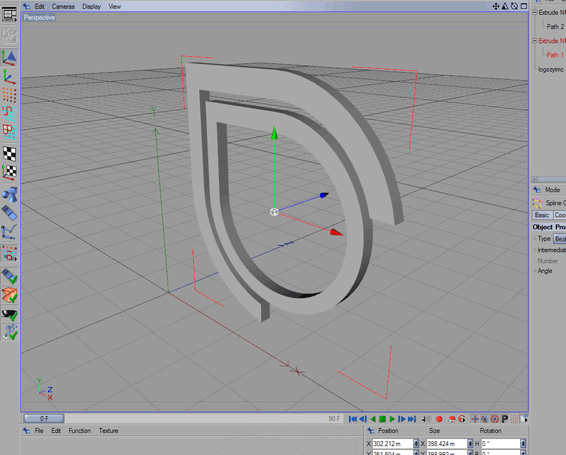Screen dimensions: 566x455
Task: Click the selection filter icon with red dots
Action: [x=9, y=253]
